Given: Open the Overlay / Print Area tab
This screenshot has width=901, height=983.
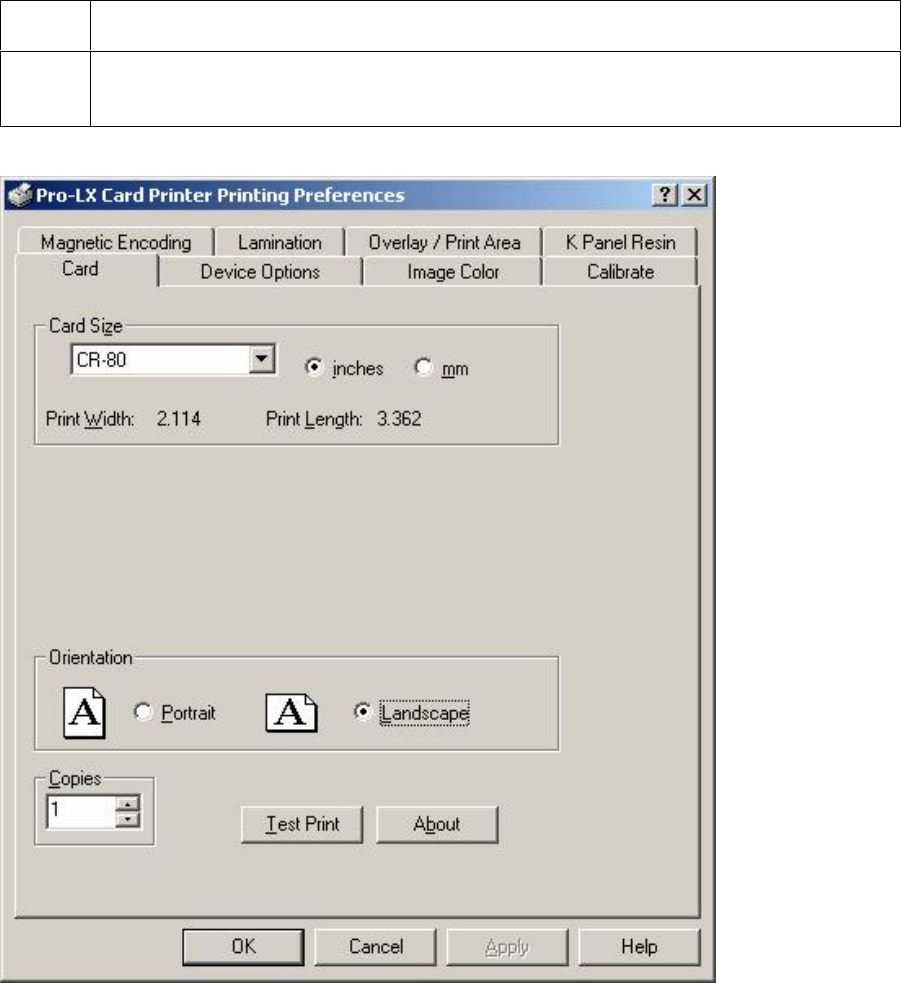Looking at the screenshot, I should tap(445, 243).
